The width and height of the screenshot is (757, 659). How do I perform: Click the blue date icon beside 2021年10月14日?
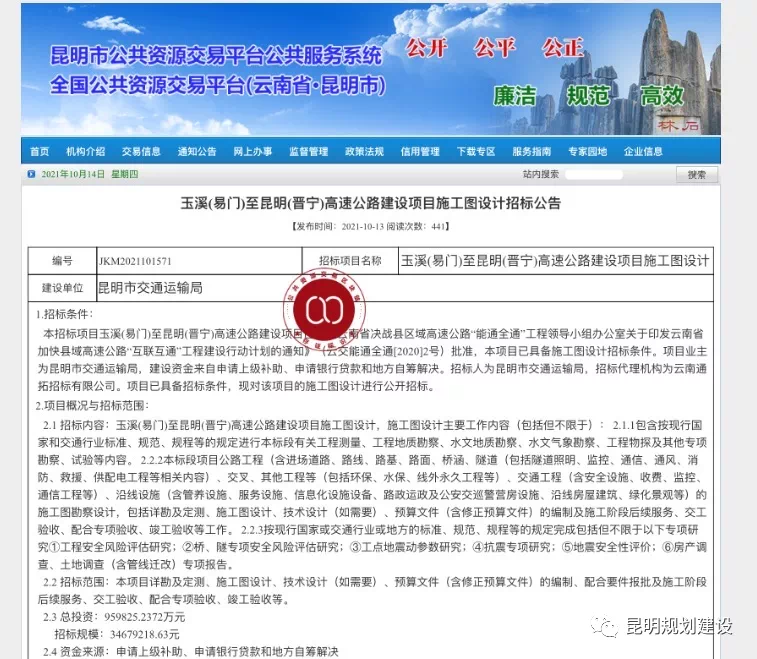[x=31, y=174]
